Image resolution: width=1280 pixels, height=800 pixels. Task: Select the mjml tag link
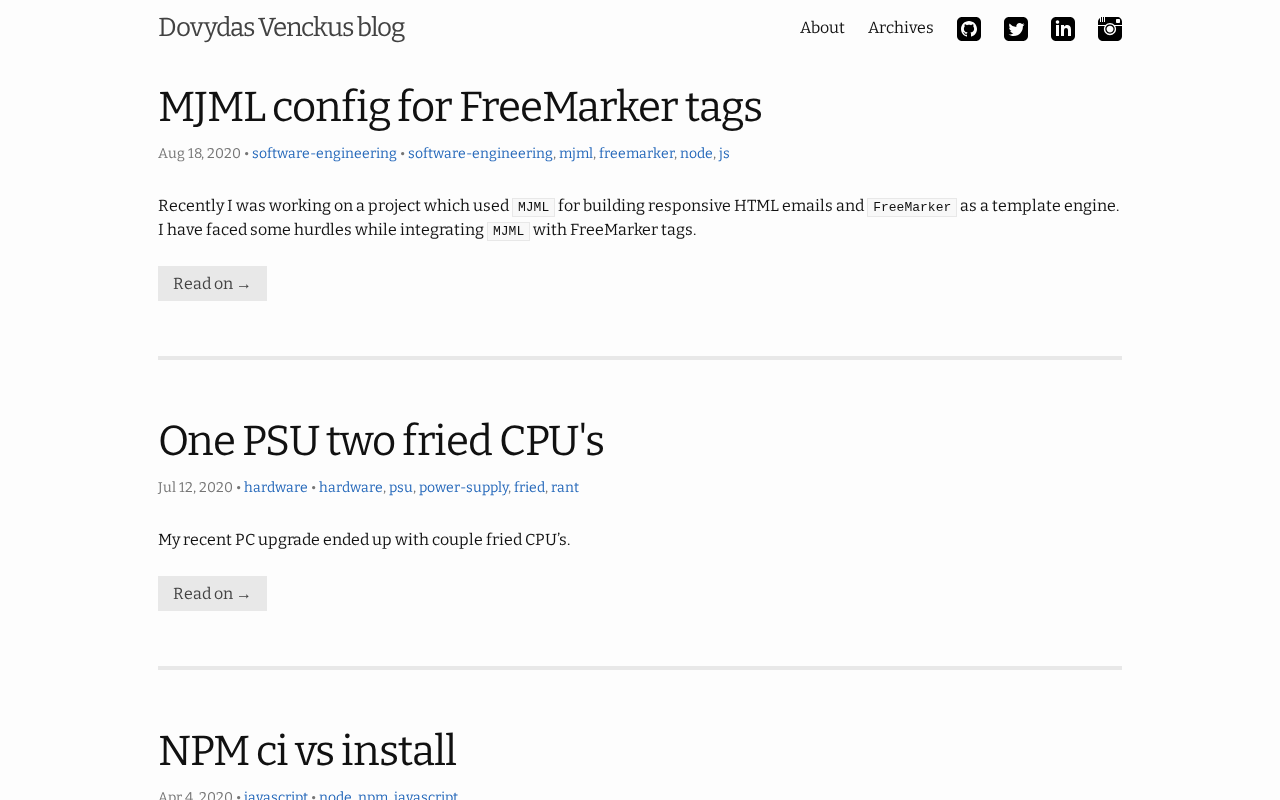(575, 154)
